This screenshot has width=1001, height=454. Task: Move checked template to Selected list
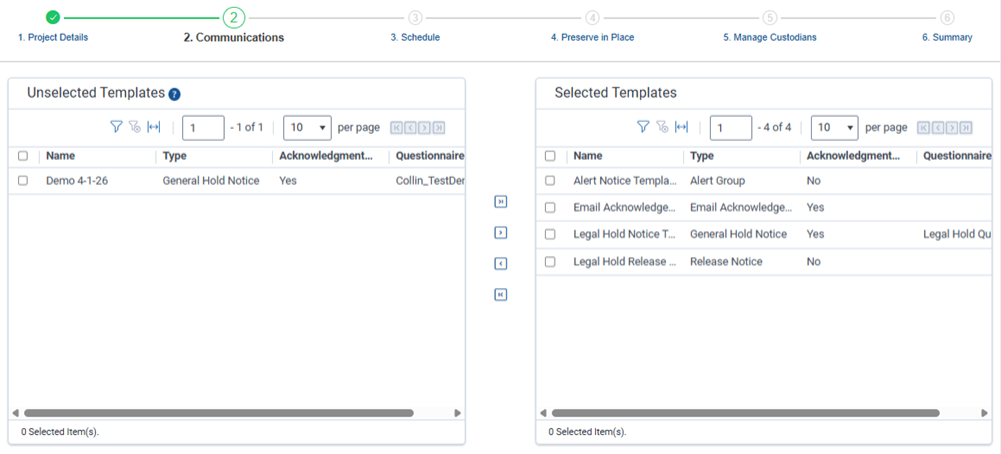coord(500,232)
